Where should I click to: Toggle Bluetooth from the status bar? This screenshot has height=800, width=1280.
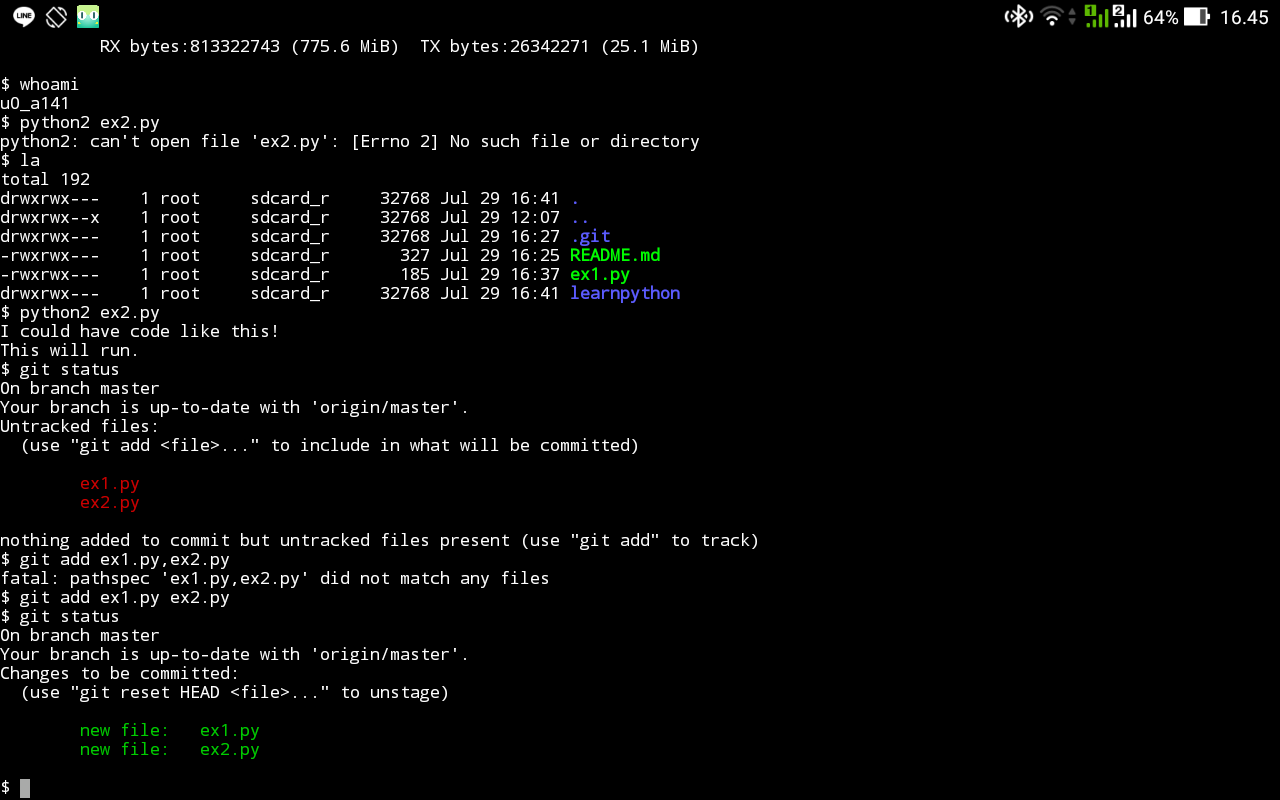(x=1018, y=16)
